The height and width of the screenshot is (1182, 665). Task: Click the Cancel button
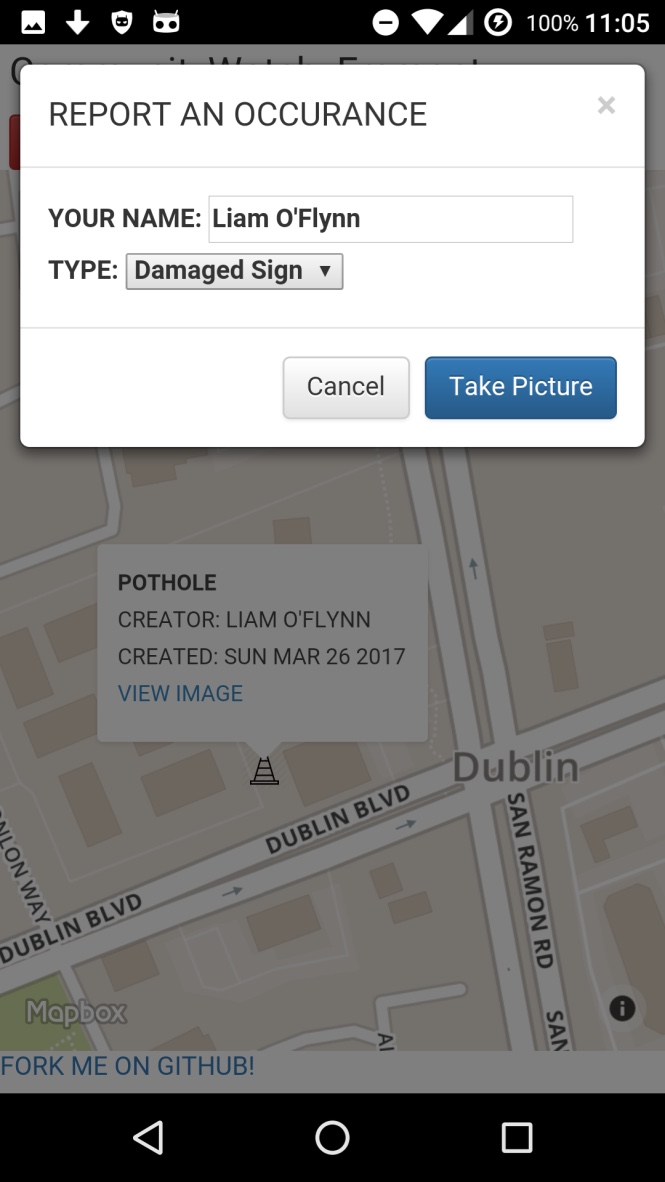346,387
